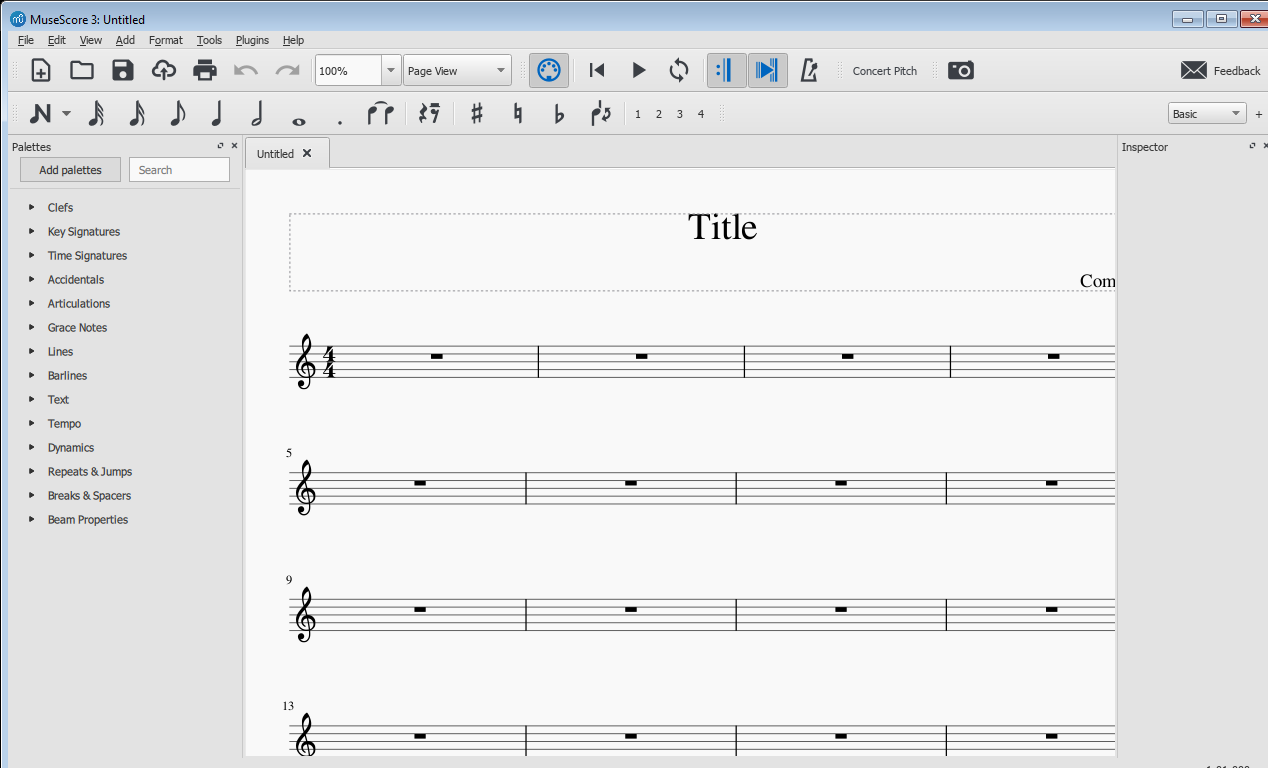Select the eighth note duration

tap(177, 114)
